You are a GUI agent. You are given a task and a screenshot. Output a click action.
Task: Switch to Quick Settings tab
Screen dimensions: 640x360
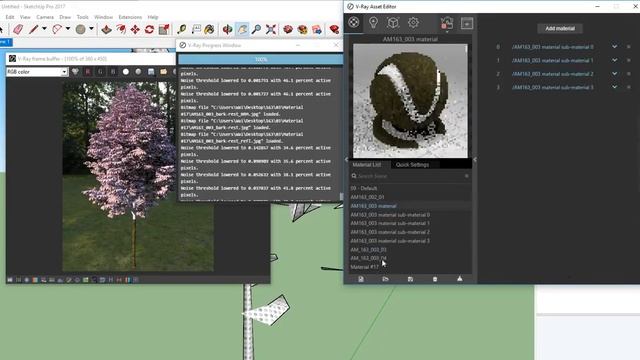click(412, 165)
